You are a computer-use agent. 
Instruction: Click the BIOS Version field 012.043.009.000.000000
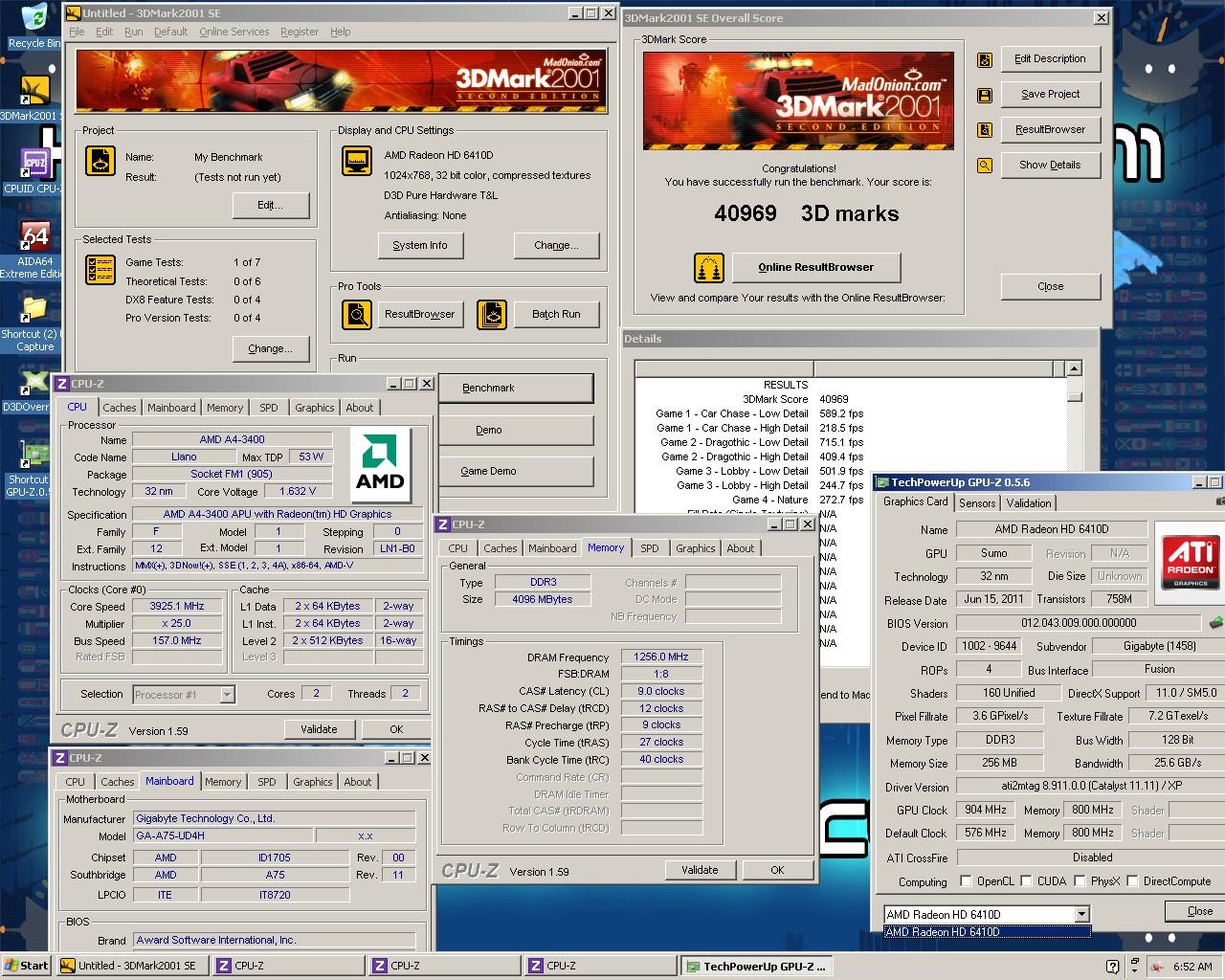click(x=1079, y=623)
